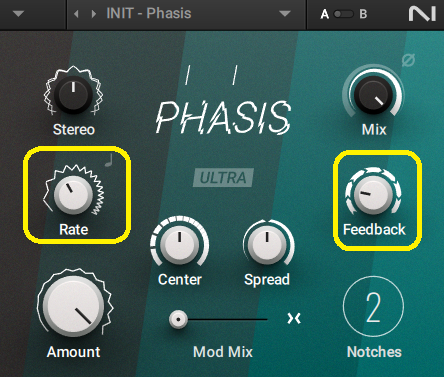Viewport: 444px width, 377px height.
Task: Open the main menu dropdown arrow at the far left of the header
Action: [18, 14]
